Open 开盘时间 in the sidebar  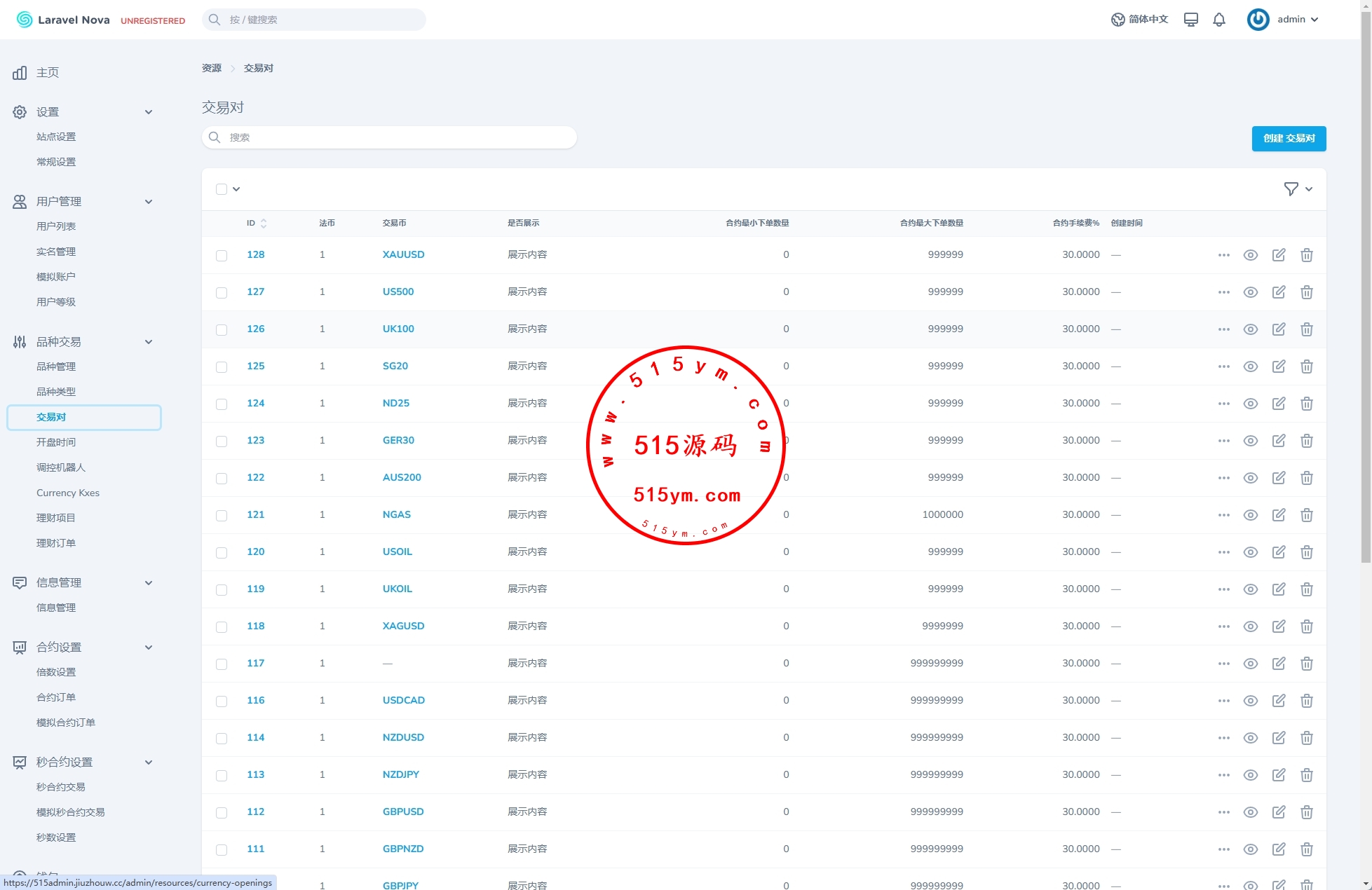tap(56, 442)
